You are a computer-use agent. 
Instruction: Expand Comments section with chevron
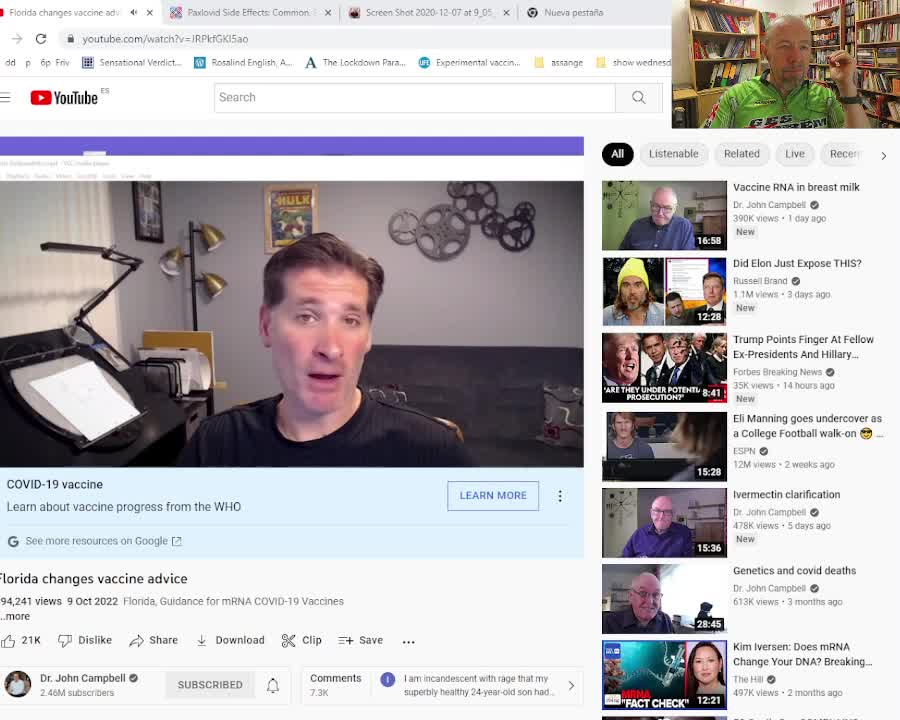tap(571, 686)
